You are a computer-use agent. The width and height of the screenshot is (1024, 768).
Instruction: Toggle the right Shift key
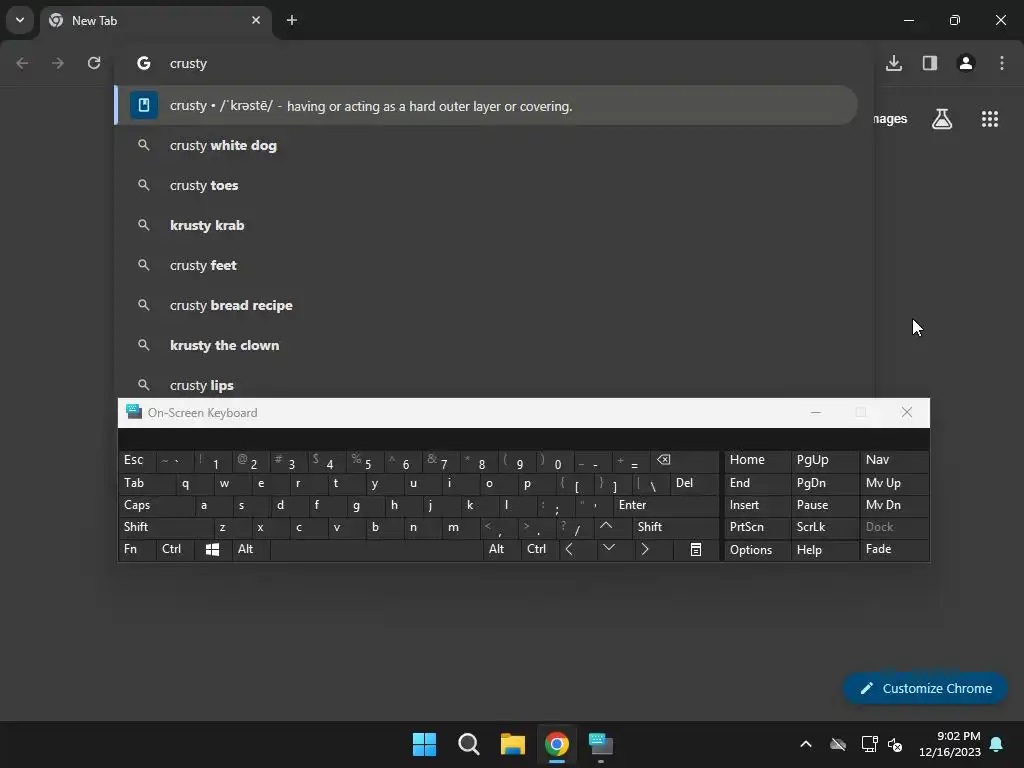[x=676, y=527]
